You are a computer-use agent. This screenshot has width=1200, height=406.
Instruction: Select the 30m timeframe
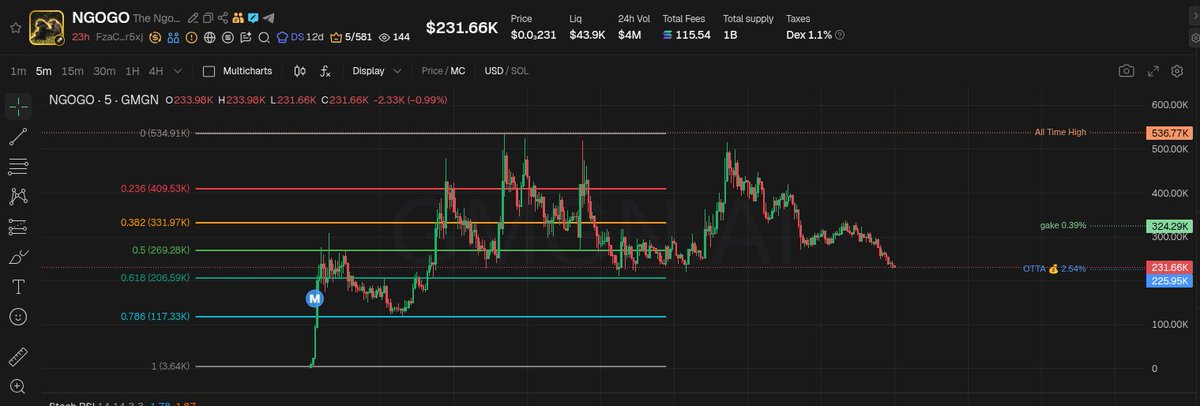(104, 71)
